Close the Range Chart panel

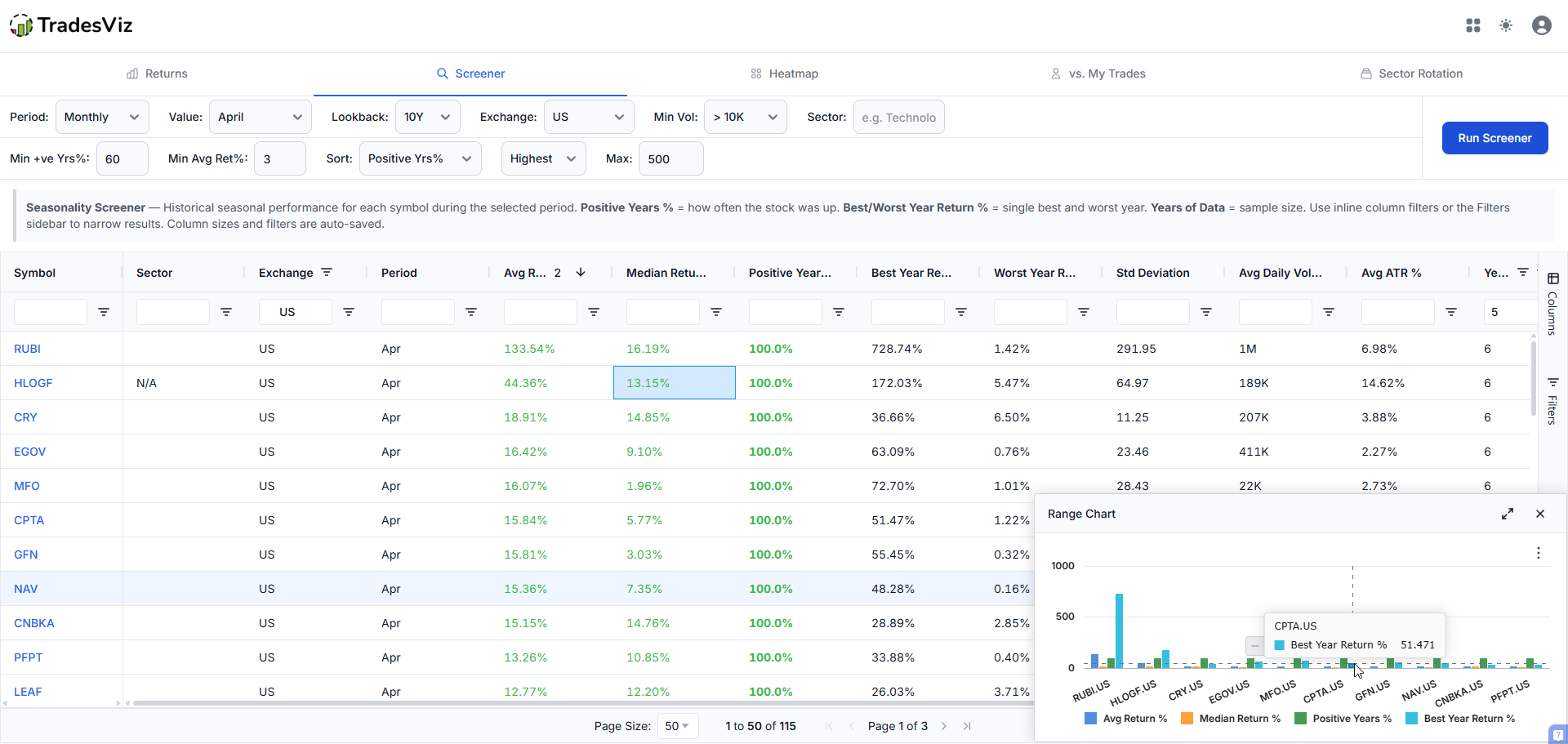point(1540,514)
